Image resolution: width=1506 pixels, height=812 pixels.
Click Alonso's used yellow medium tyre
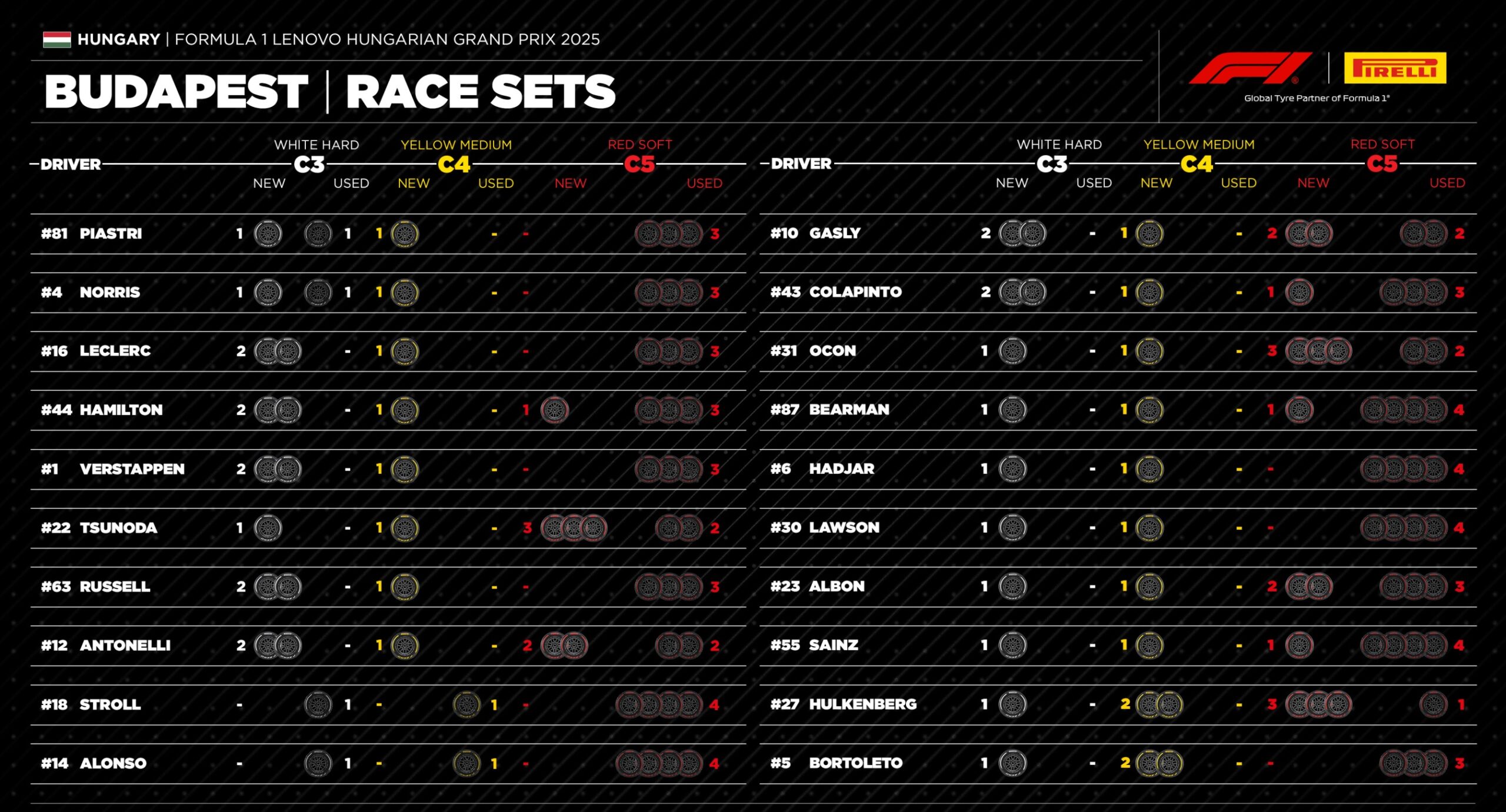pos(467,763)
